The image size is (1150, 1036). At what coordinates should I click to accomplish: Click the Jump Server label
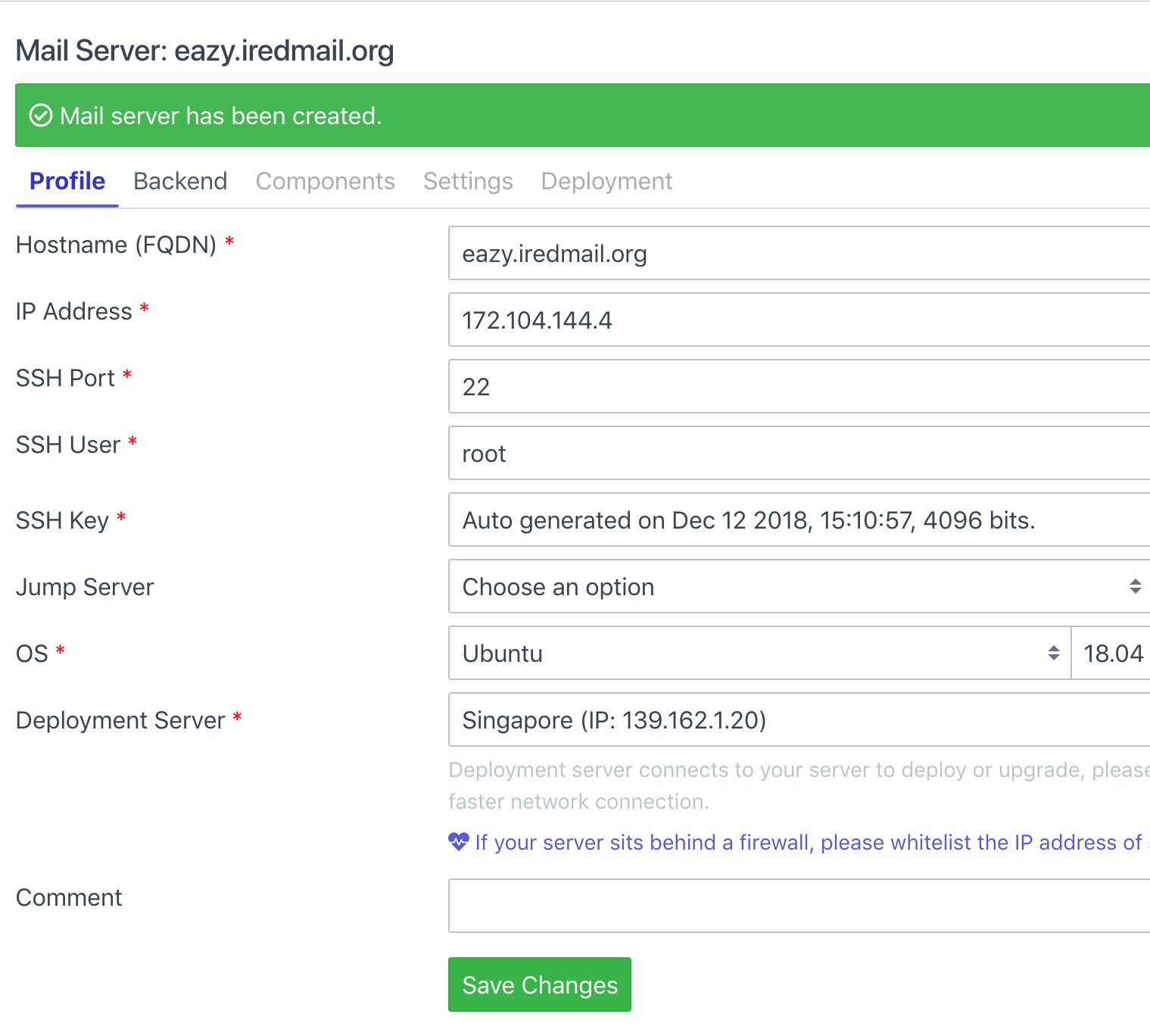85,588
